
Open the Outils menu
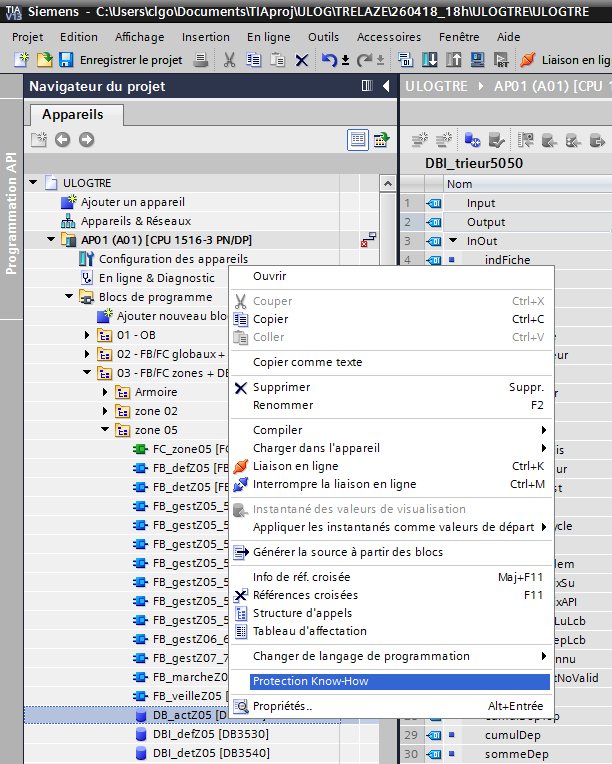point(323,37)
